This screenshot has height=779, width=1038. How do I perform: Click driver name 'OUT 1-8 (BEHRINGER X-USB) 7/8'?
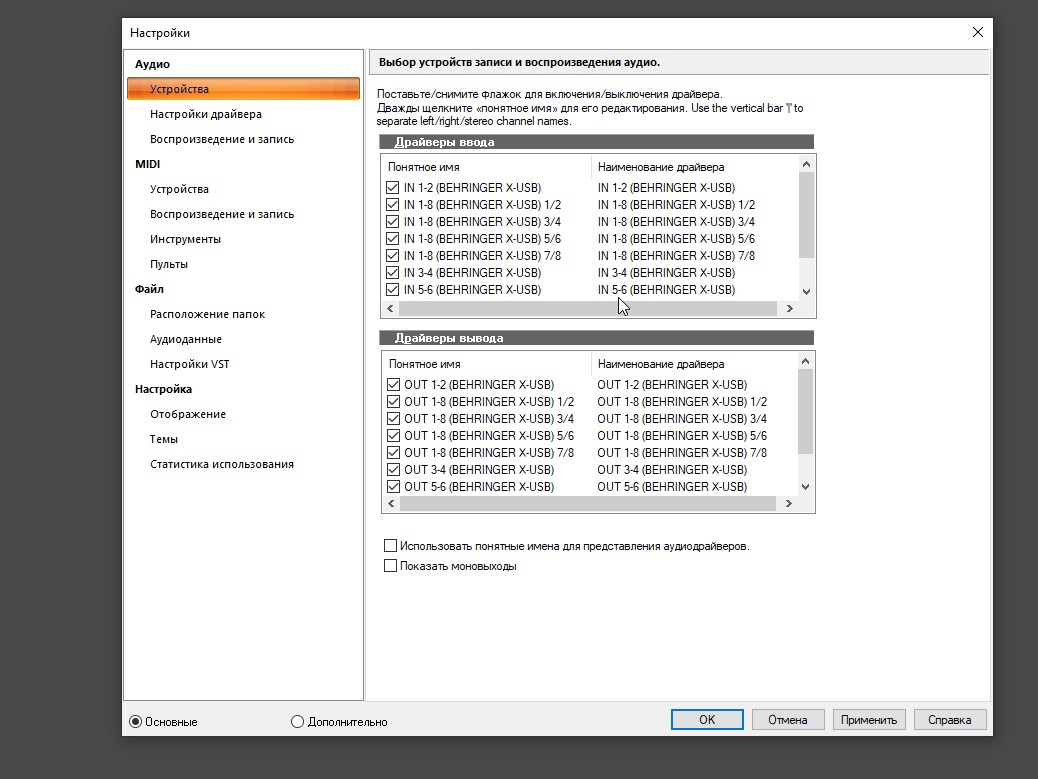pos(682,453)
